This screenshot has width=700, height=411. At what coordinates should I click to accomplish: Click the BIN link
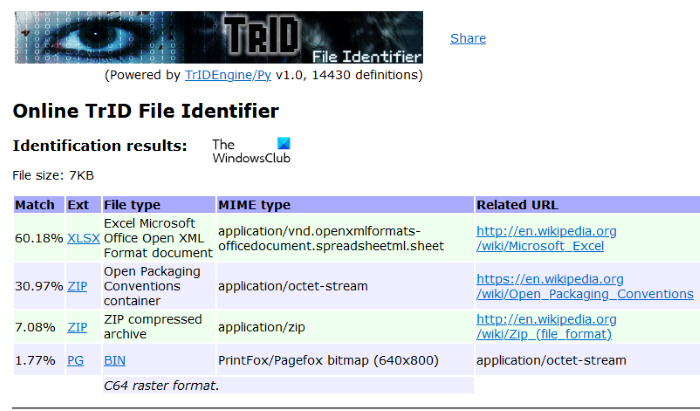114,360
